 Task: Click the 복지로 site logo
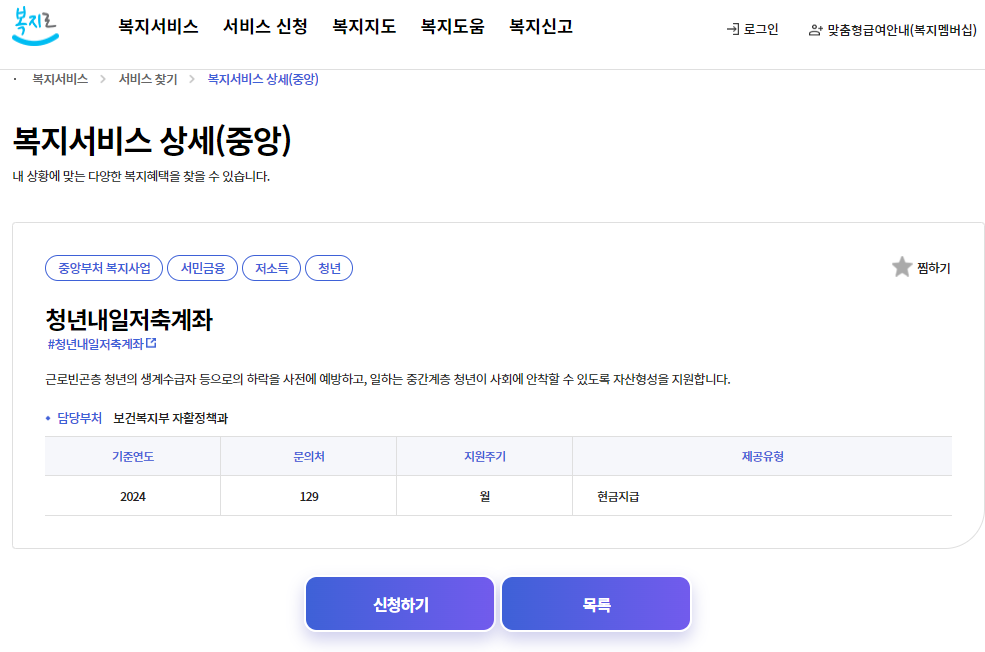(32, 27)
